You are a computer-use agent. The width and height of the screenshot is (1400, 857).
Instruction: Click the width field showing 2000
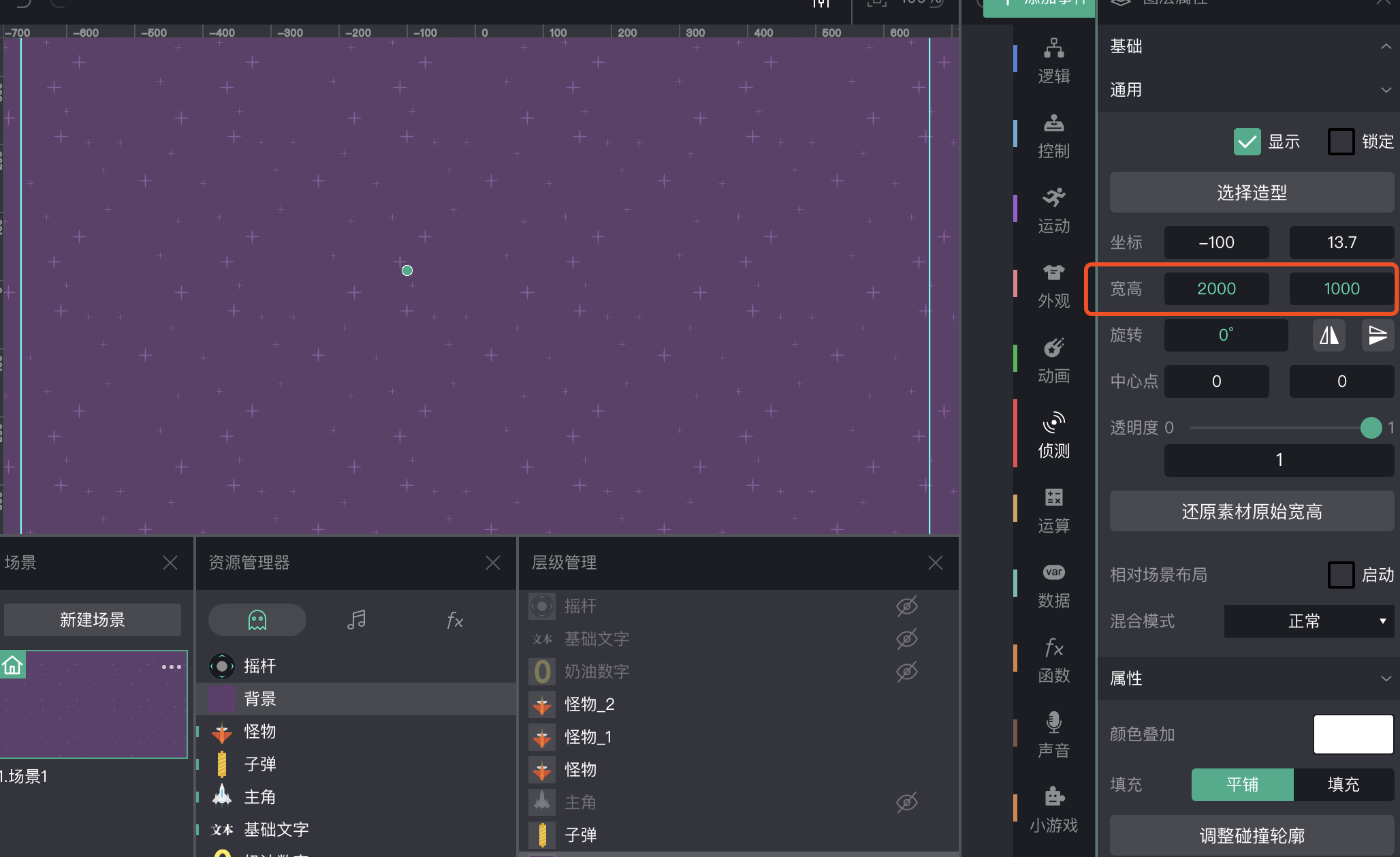[x=1216, y=289]
